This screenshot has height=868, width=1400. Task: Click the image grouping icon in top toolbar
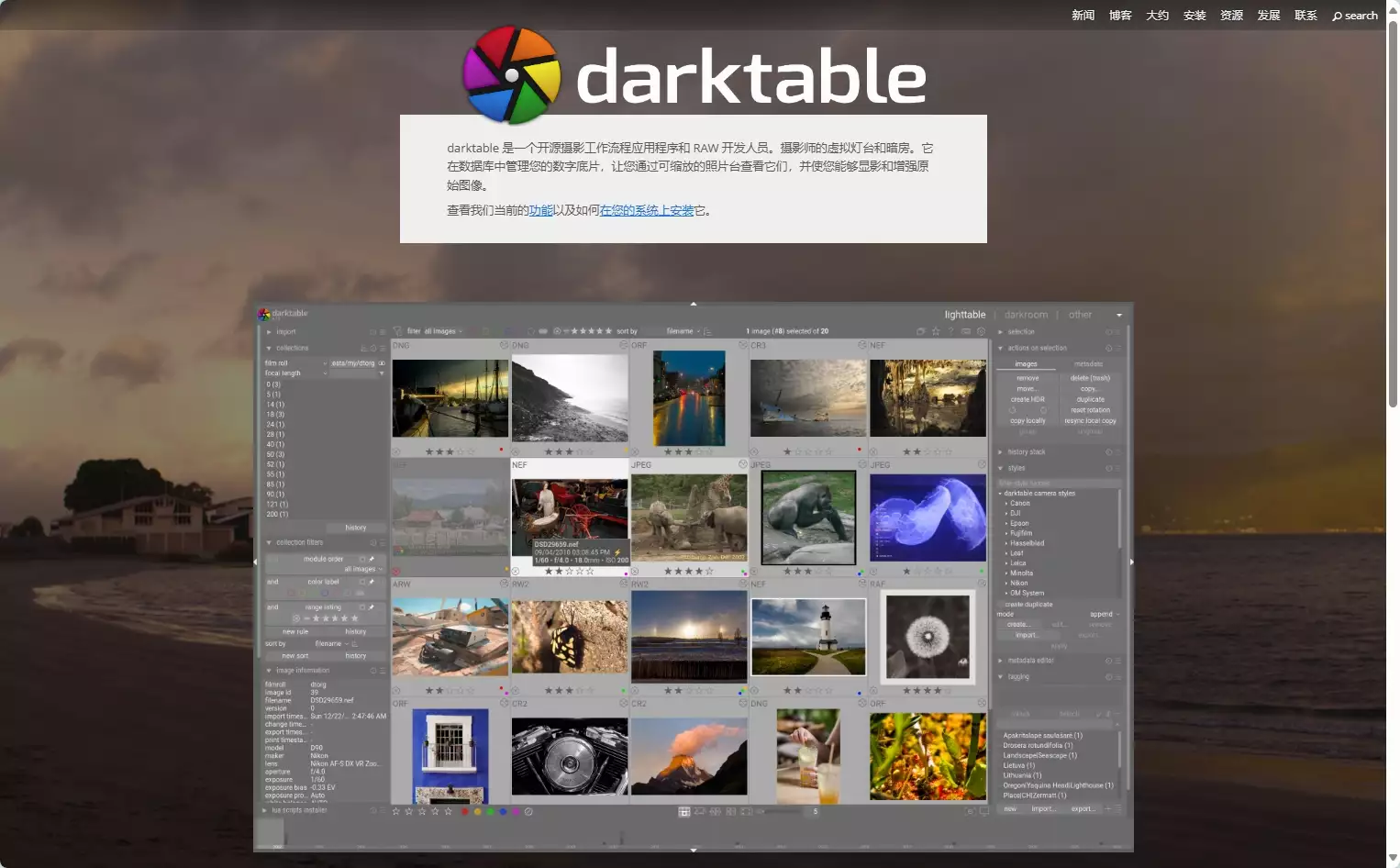click(x=920, y=331)
